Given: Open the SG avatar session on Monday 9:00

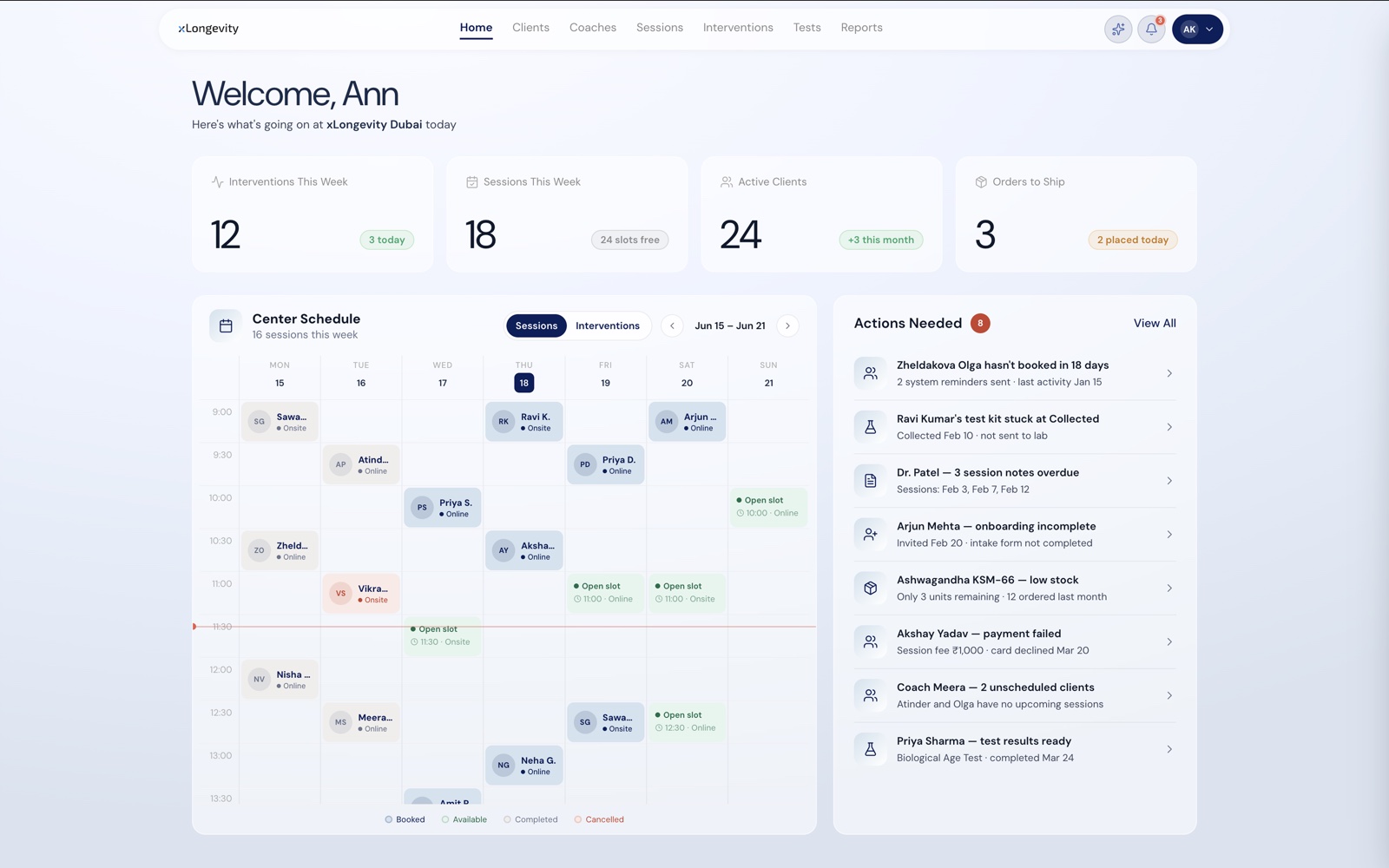Looking at the screenshot, I should [x=280, y=422].
